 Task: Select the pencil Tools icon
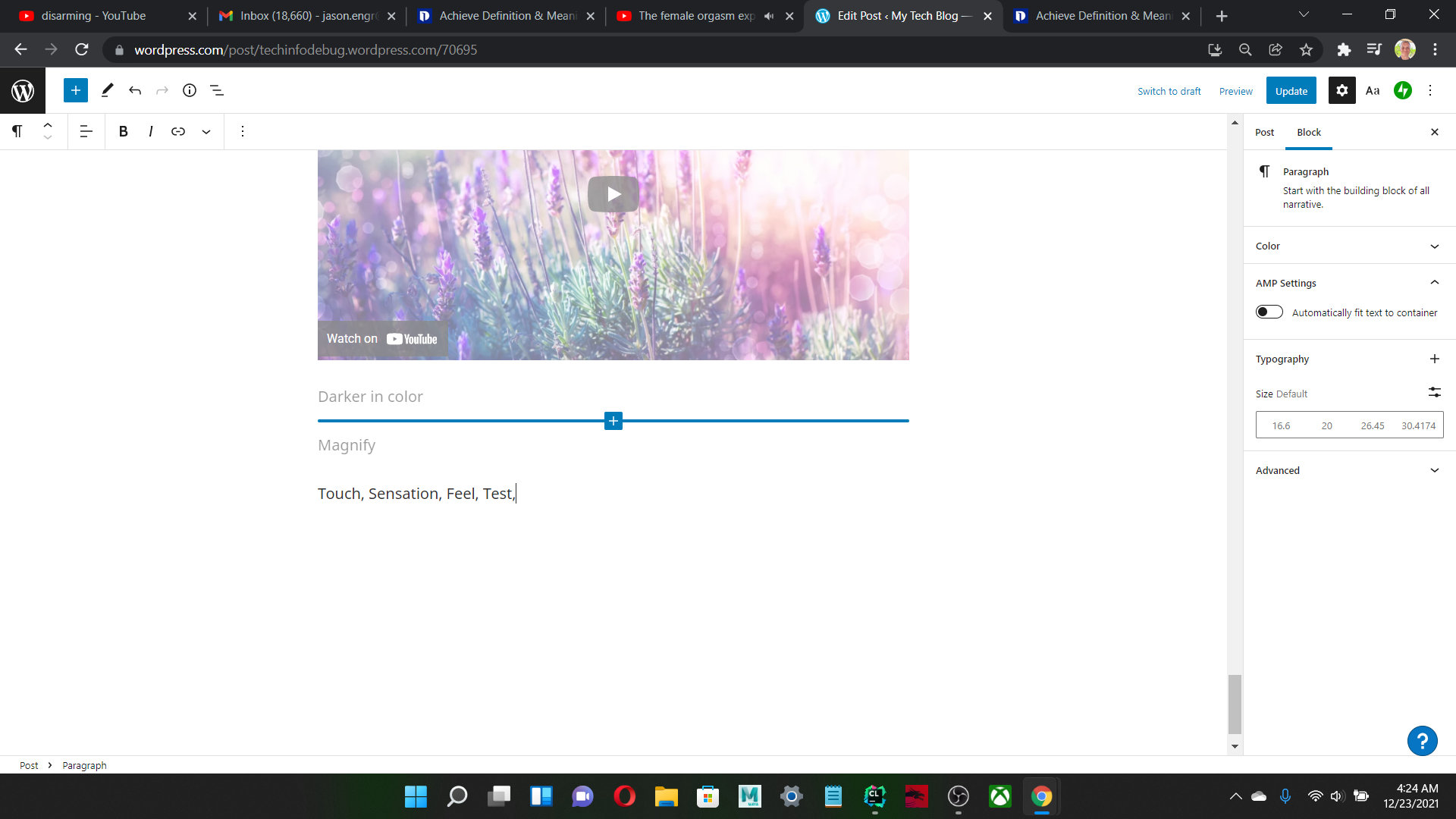(x=107, y=90)
